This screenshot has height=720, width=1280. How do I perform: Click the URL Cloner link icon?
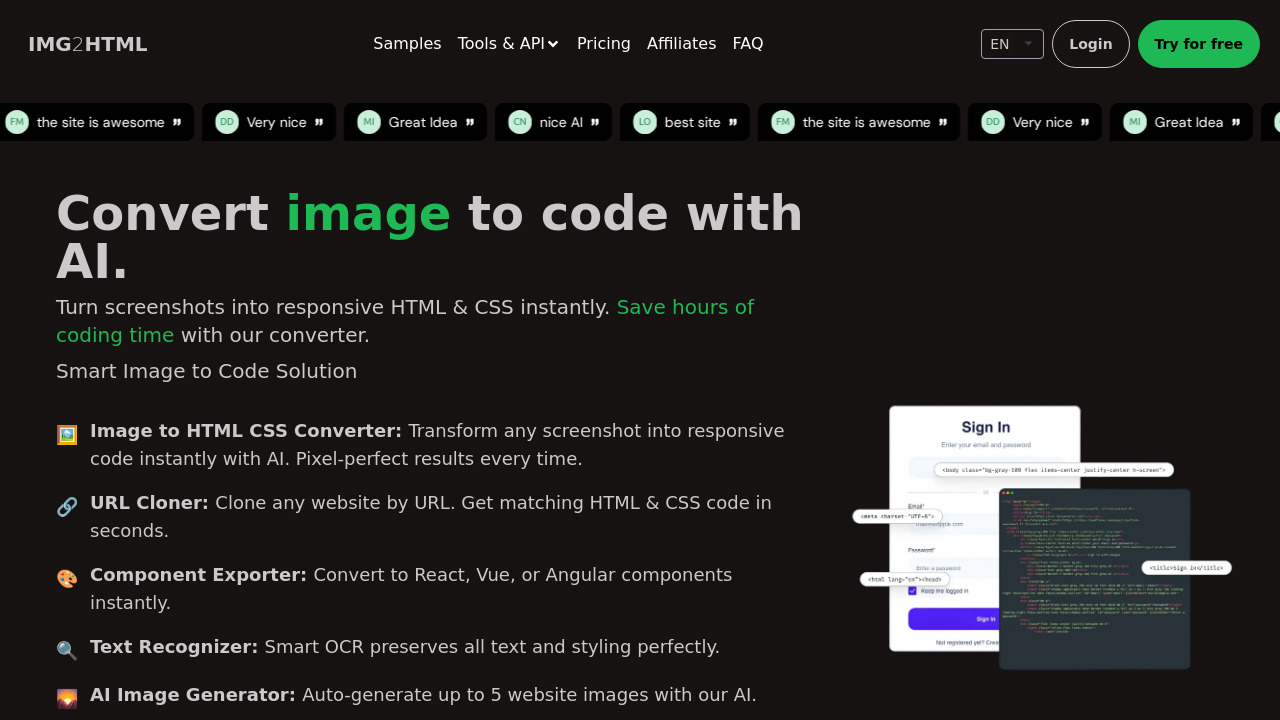tap(66, 506)
